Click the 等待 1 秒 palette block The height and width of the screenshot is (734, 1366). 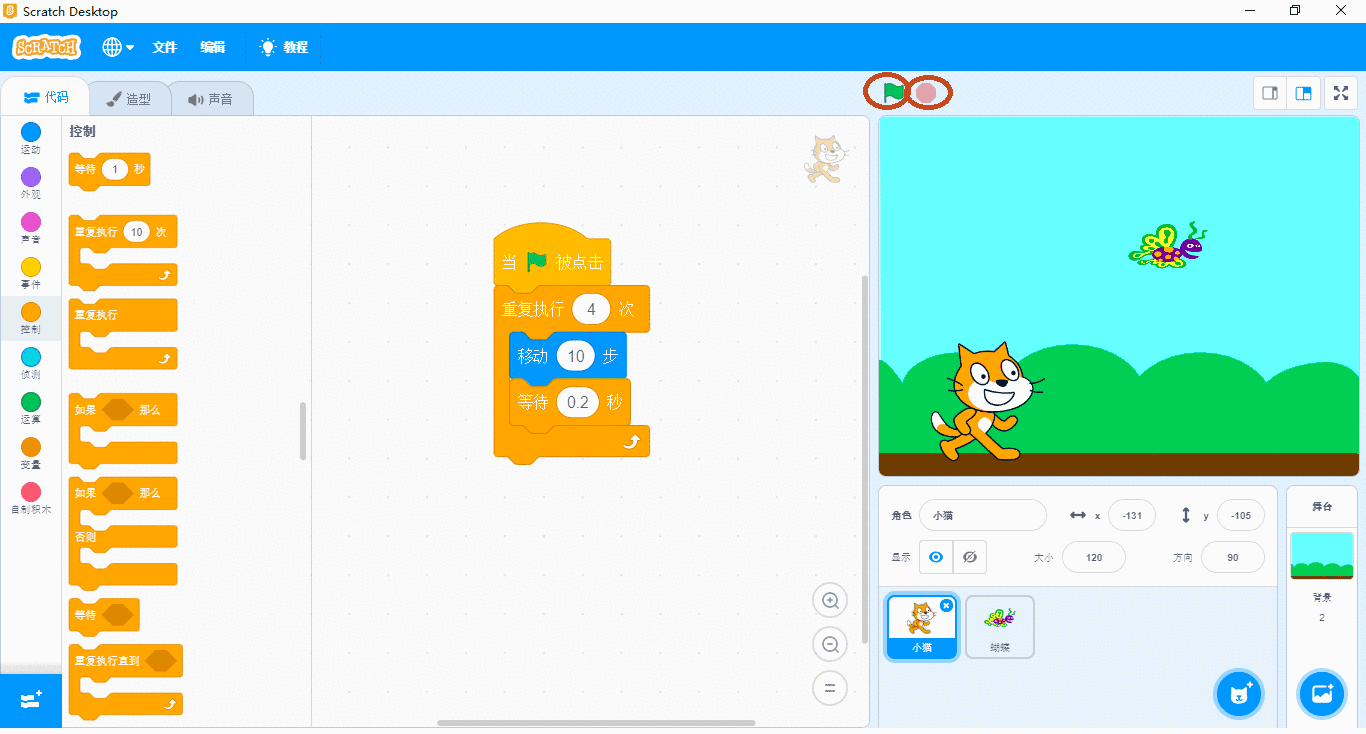click(109, 170)
